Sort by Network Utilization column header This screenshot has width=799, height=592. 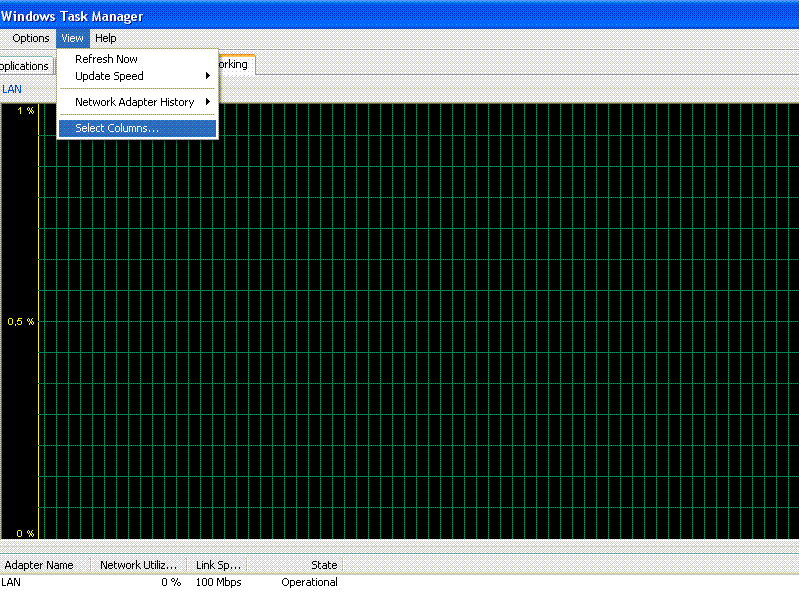click(x=139, y=565)
